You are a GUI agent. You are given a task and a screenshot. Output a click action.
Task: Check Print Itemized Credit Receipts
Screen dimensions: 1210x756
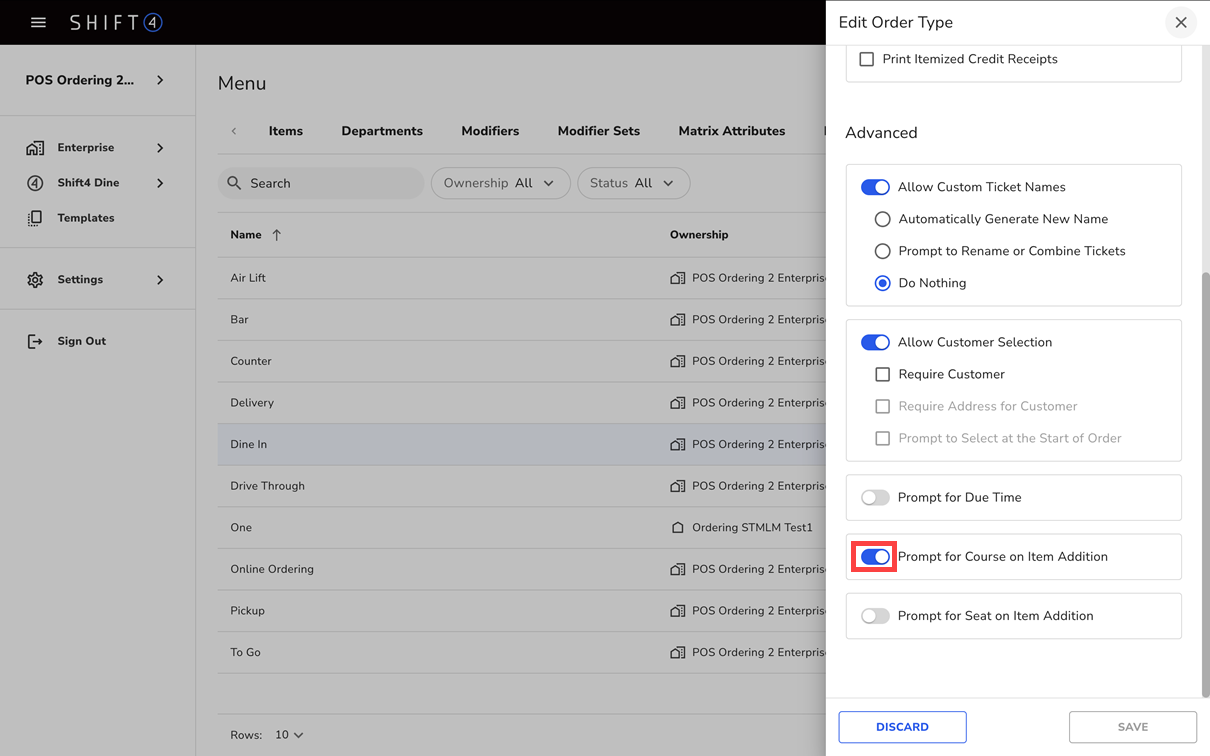click(867, 59)
